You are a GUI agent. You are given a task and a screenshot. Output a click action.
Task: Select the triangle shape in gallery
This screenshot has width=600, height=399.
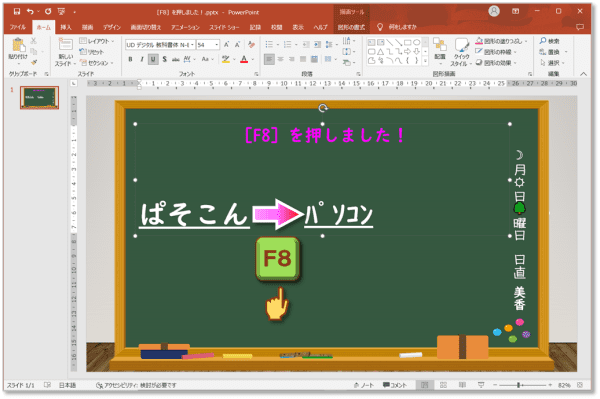[x=380, y=52]
